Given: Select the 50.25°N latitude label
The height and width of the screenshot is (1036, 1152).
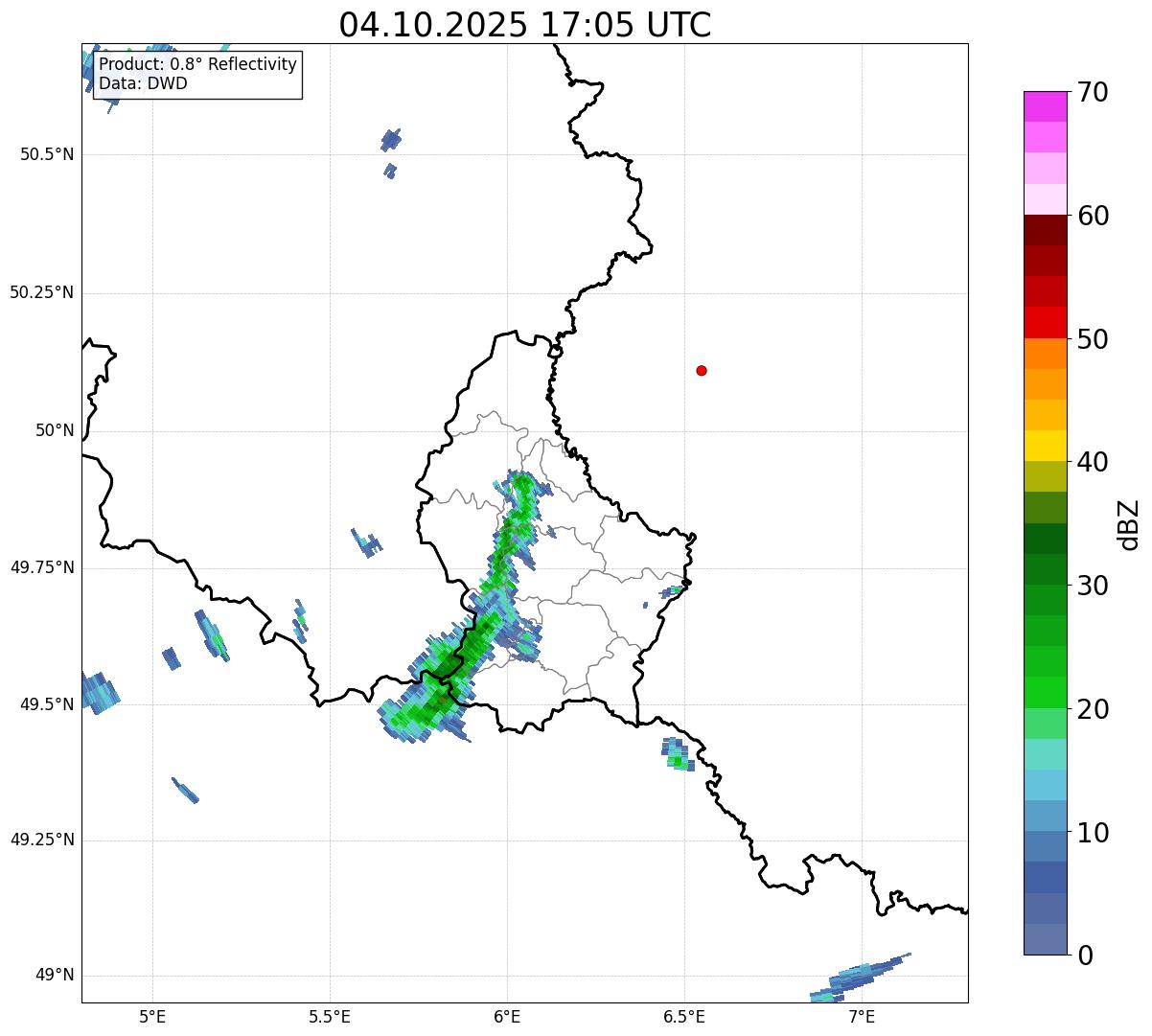Looking at the screenshot, I should click(42, 292).
